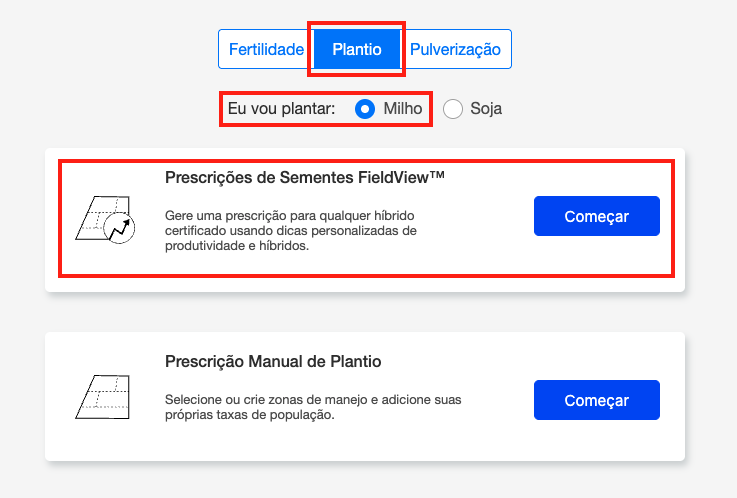
Task: Click the Soja crop label text
Action: coord(486,108)
